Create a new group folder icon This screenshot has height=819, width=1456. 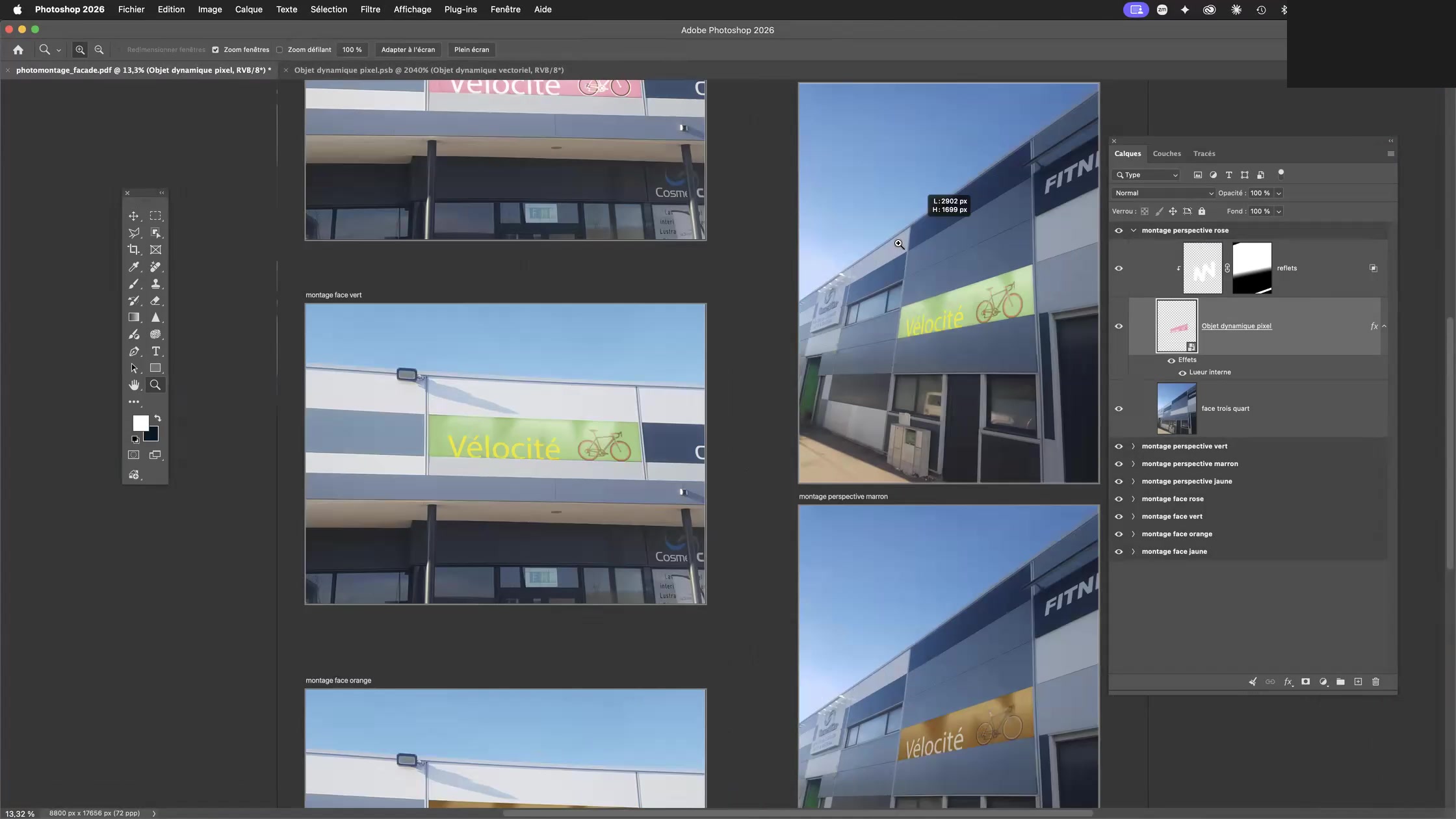(x=1340, y=682)
